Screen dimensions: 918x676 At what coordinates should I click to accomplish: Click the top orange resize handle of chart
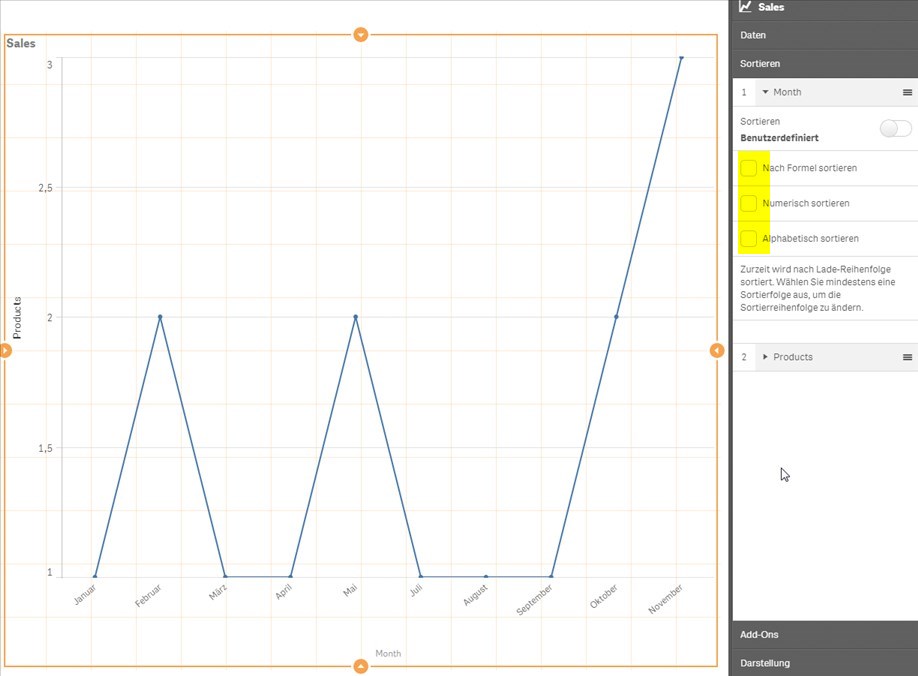pyautogui.click(x=361, y=35)
